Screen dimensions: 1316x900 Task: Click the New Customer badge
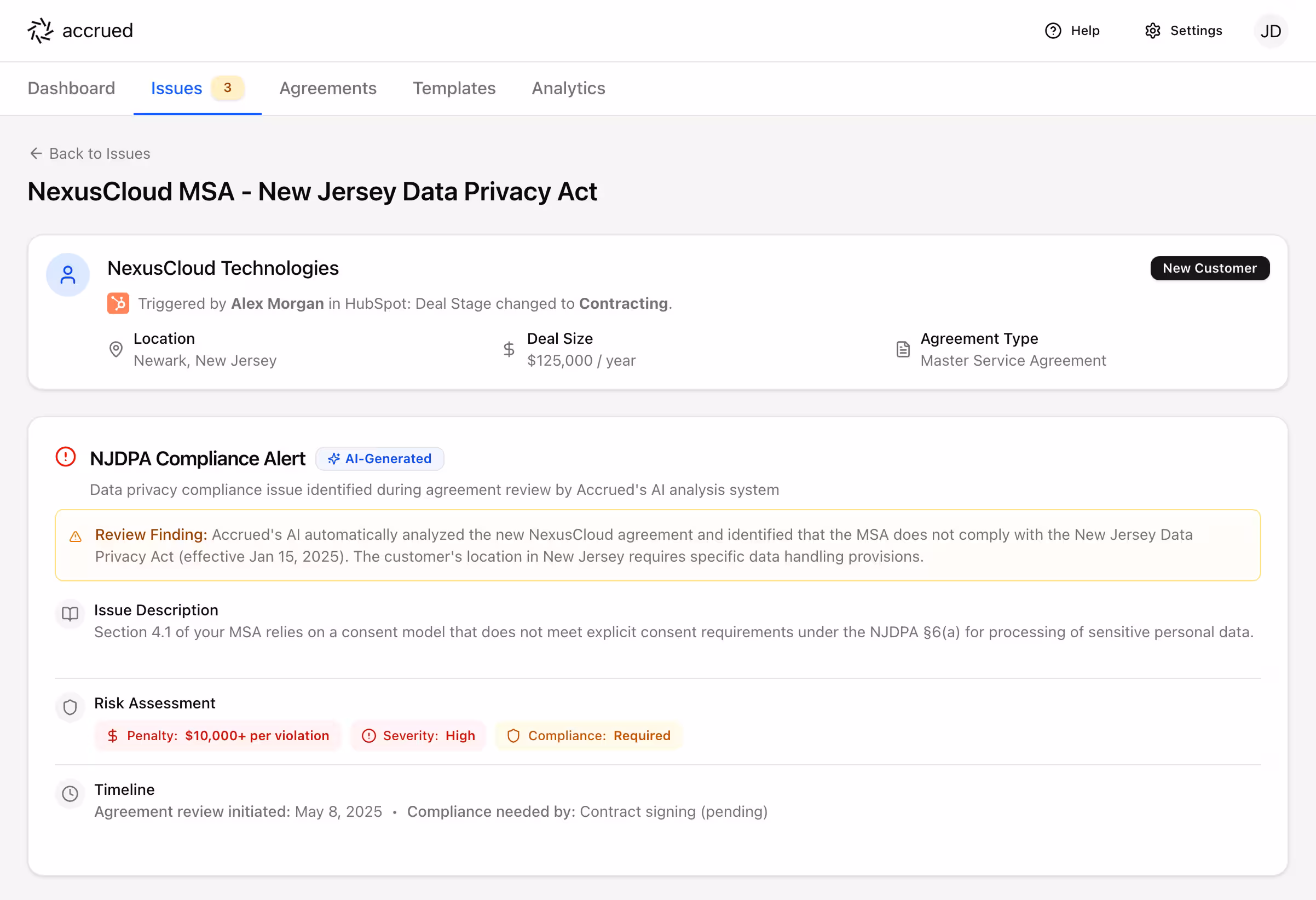(x=1210, y=268)
